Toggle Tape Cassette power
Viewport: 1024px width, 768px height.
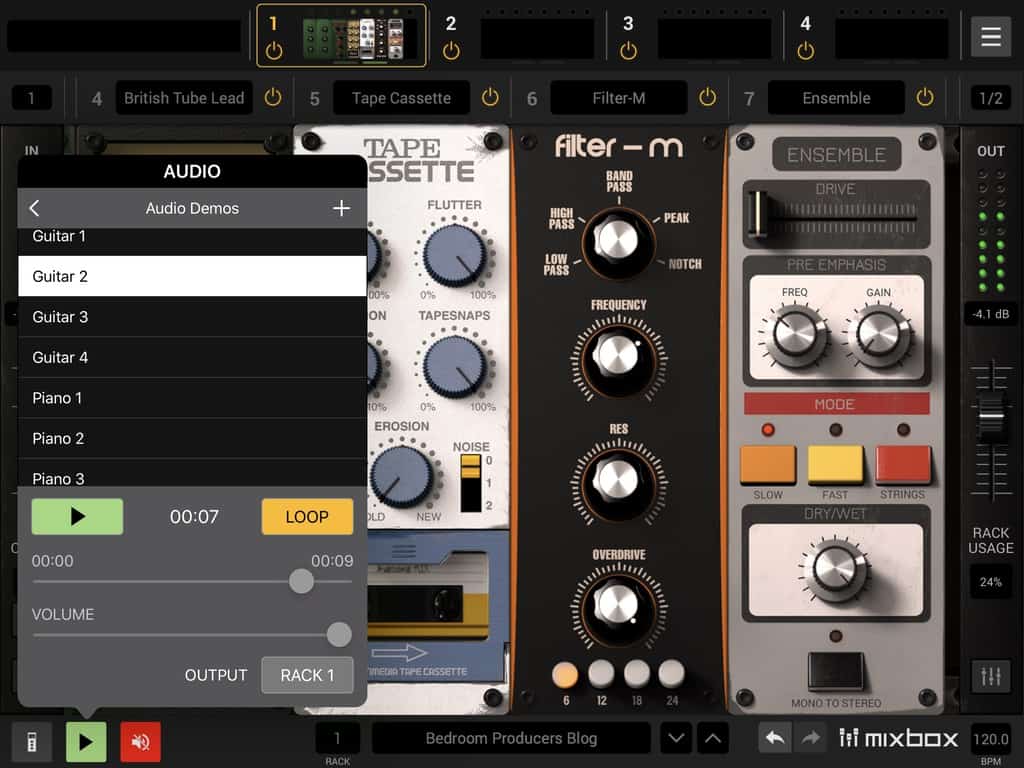click(490, 98)
